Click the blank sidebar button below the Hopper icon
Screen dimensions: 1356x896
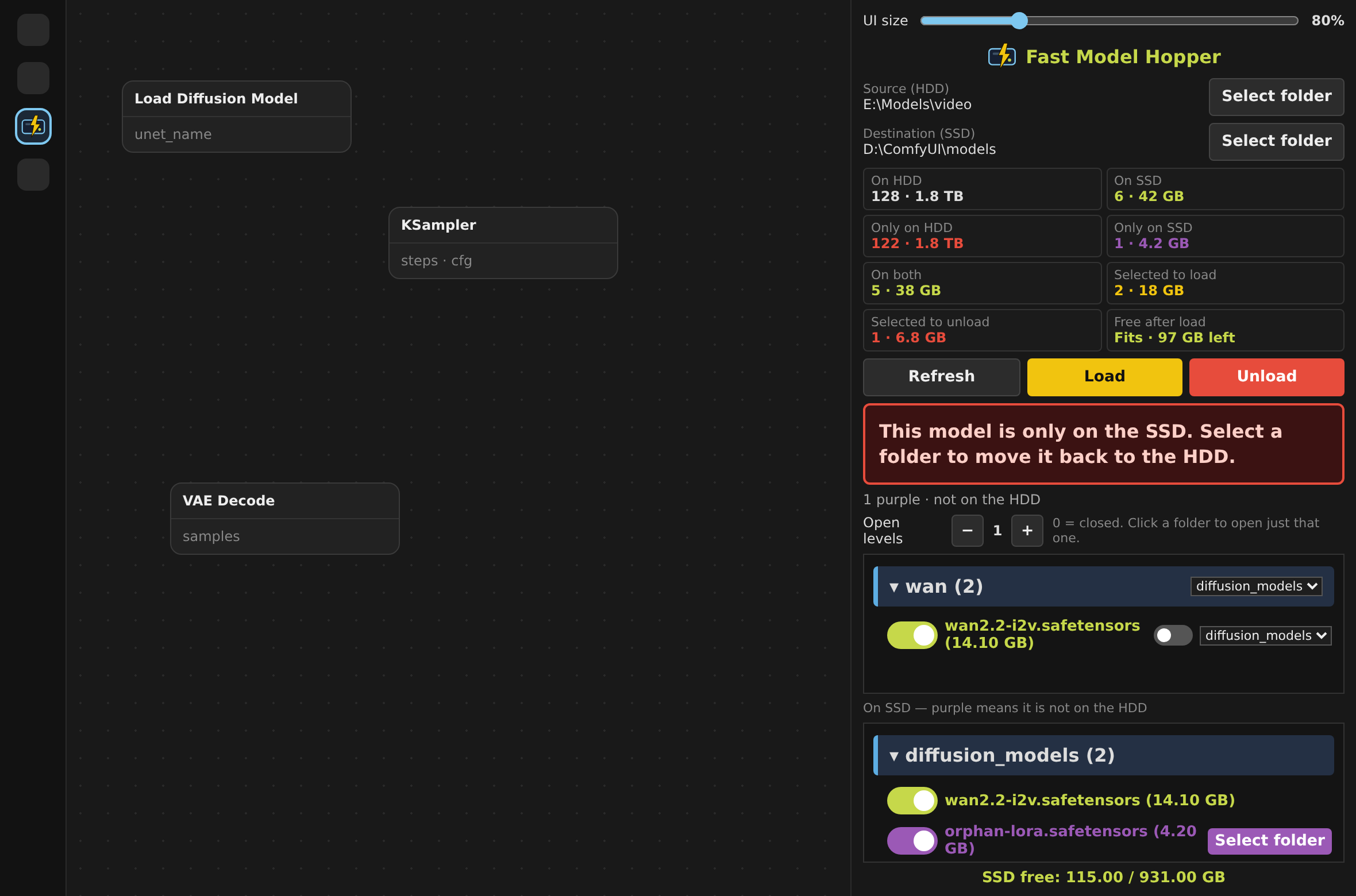[33, 175]
